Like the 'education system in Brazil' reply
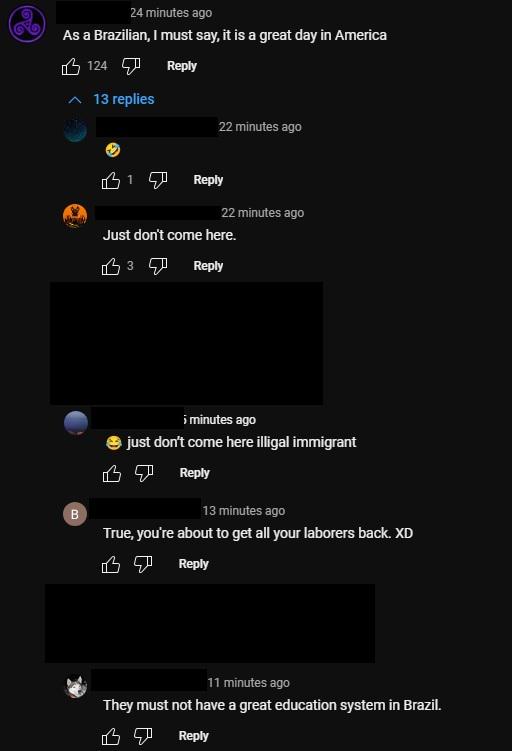The width and height of the screenshot is (512, 751). click(111, 736)
